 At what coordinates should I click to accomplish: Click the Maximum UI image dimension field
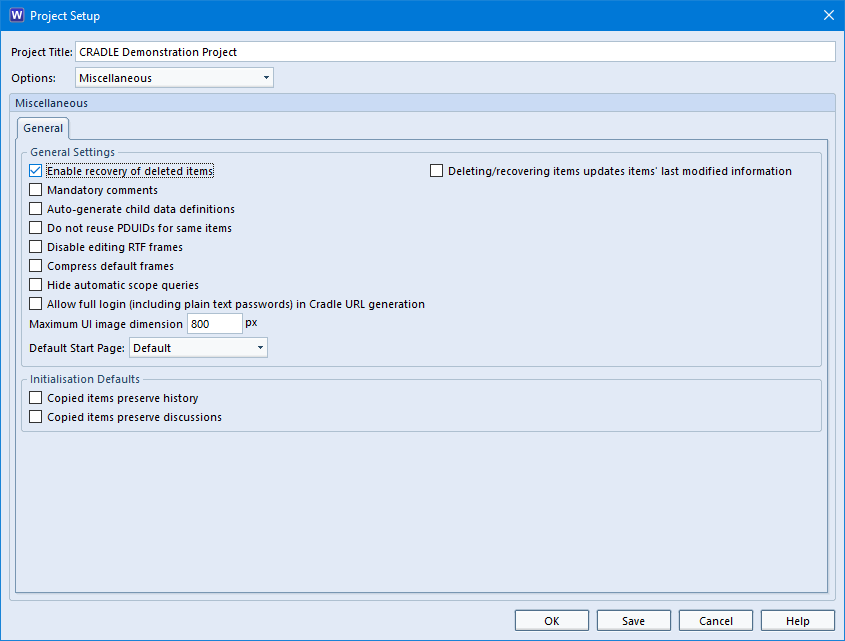coord(214,324)
